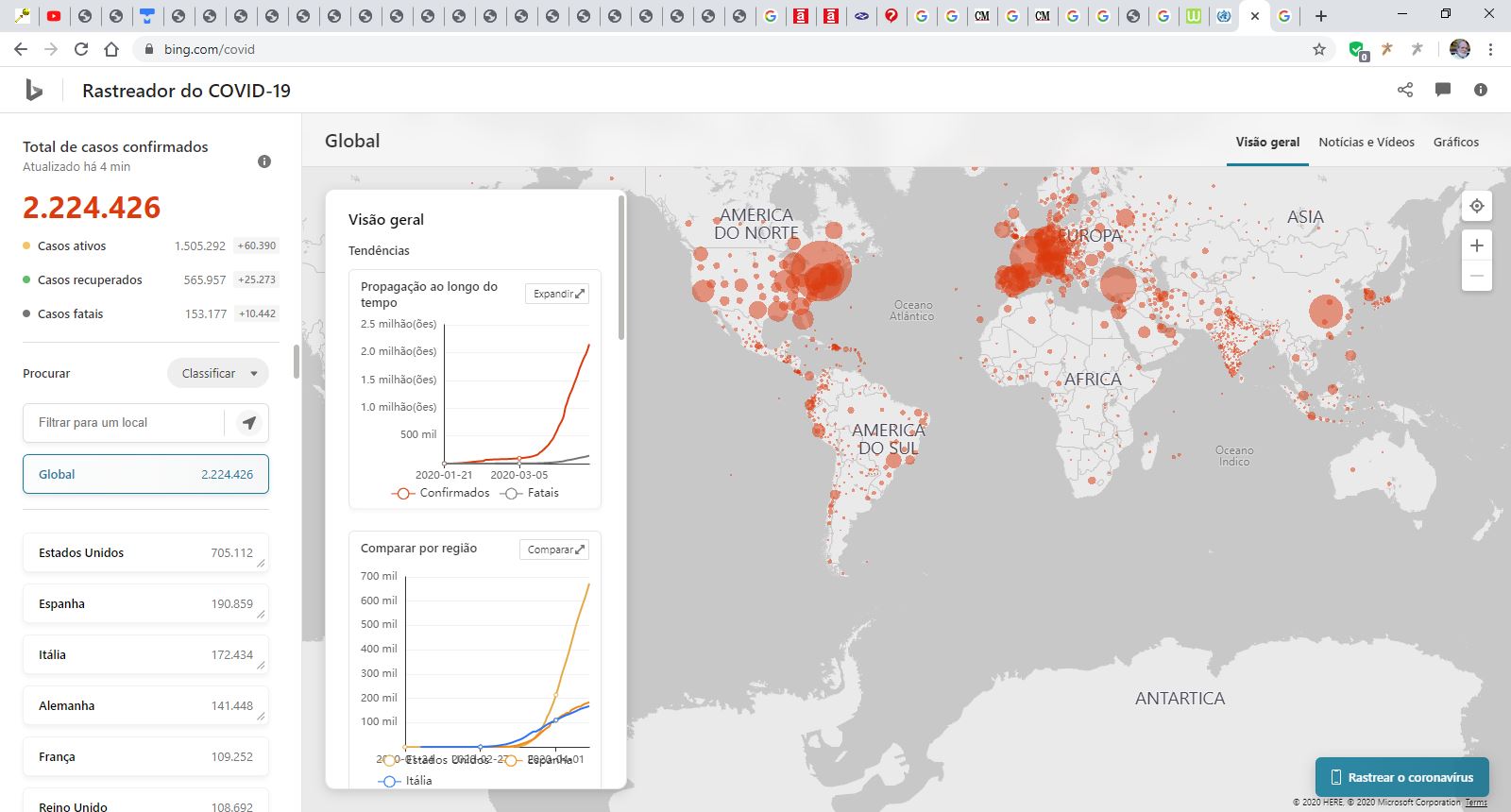
Task: Expand the Itália card corner arrow
Action: tap(261, 666)
